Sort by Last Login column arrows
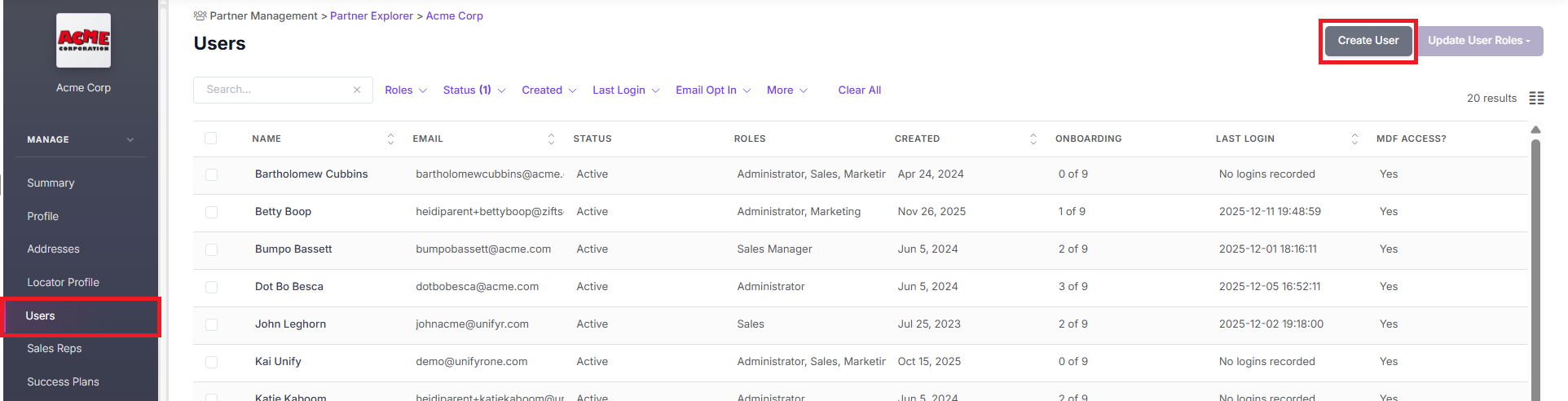 click(1354, 139)
